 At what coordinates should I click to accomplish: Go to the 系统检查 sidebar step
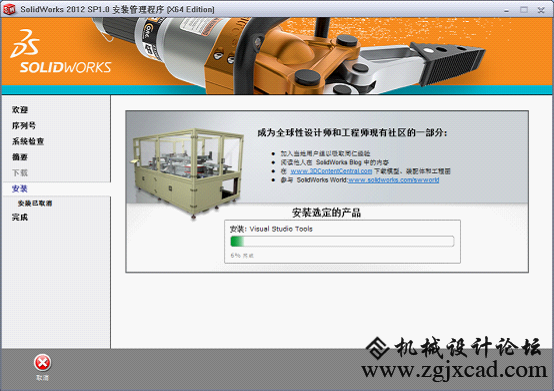28,141
